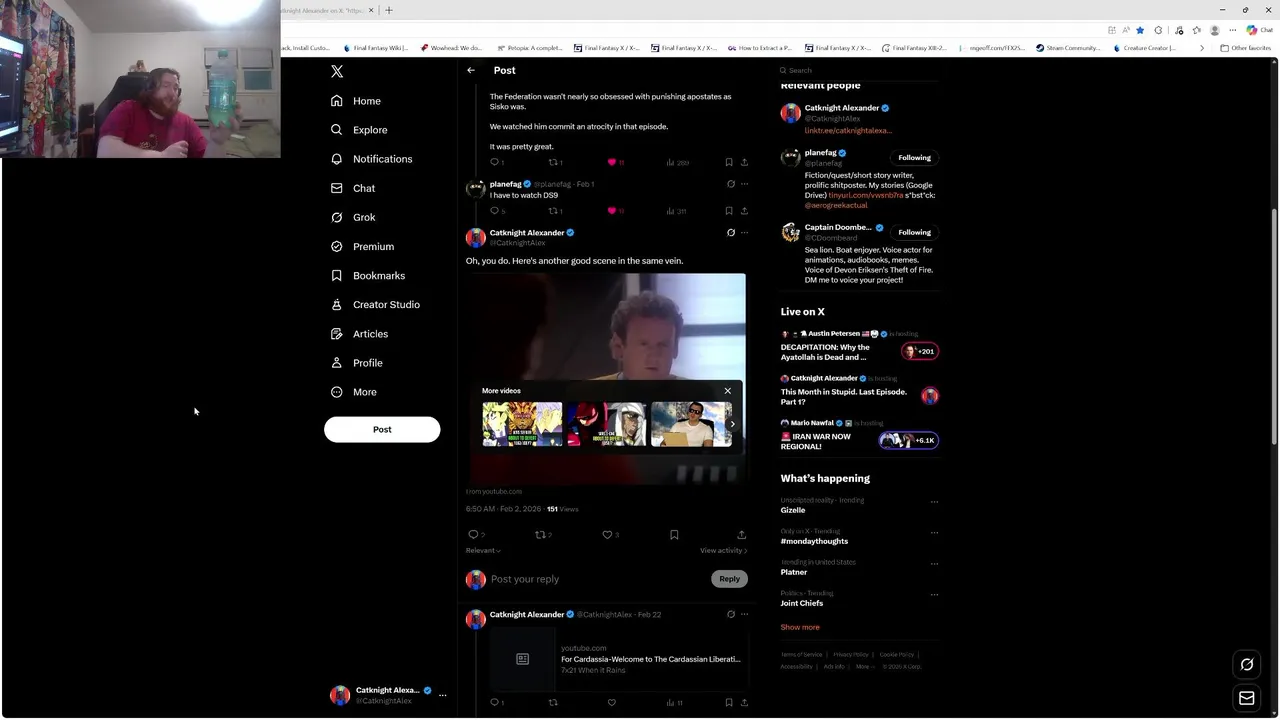1280x720 pixels.
Task: Bookmark the Federation apostates reply
Action: pyautogui.click(x=729, y=162)
